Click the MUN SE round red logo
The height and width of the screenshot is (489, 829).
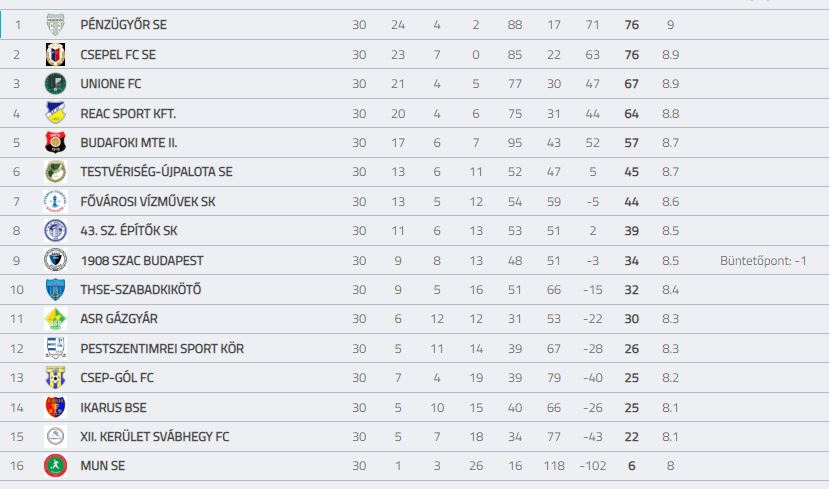(55, 466)
